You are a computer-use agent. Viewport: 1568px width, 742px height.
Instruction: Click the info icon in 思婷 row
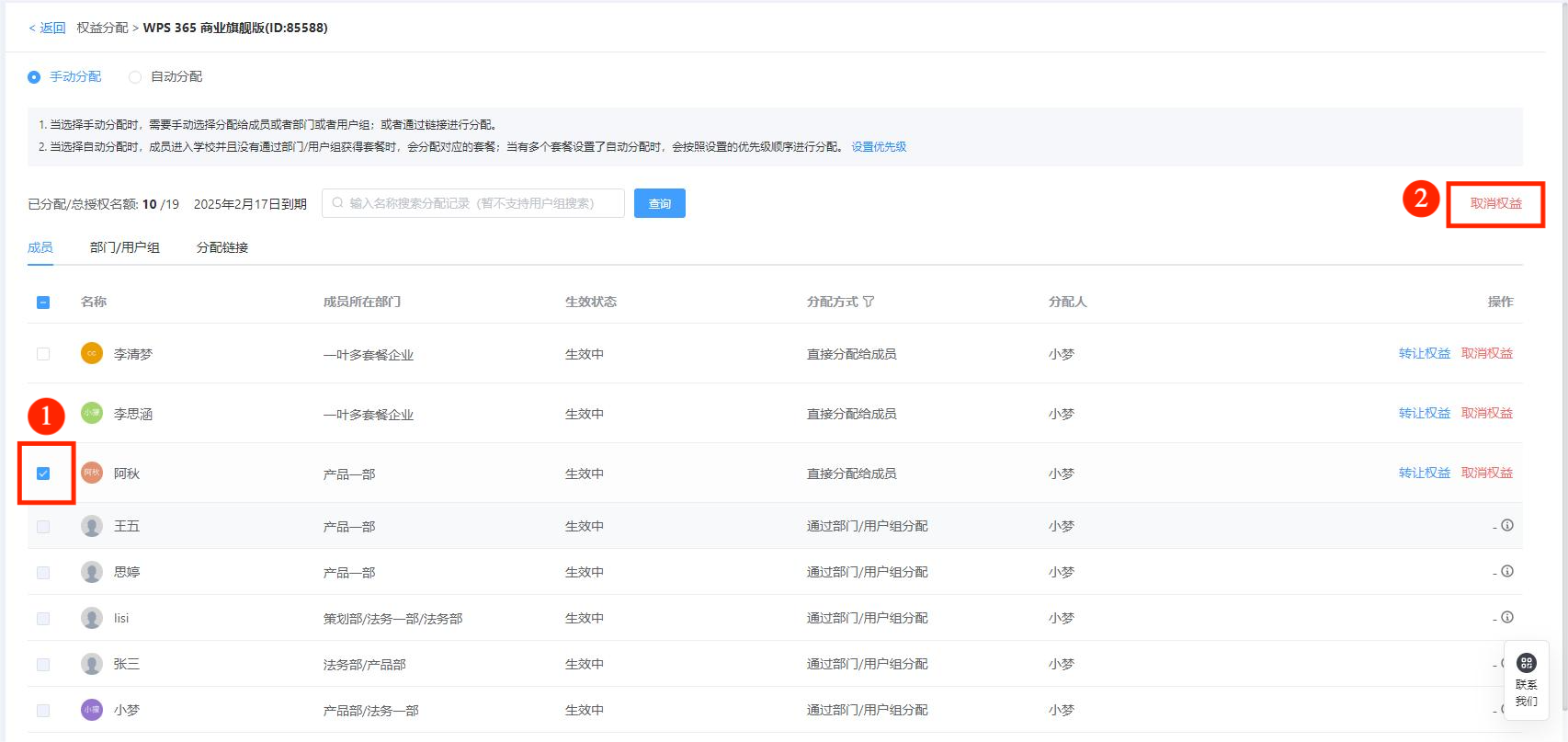(1506, 572)
